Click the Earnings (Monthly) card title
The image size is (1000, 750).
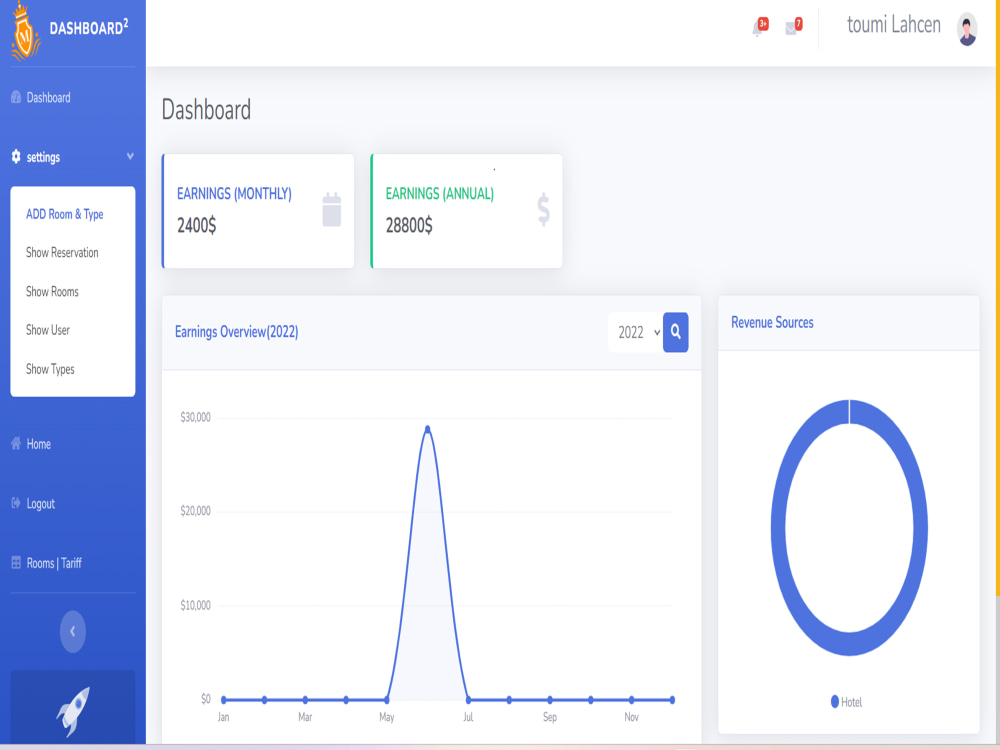tap(234, 194)
